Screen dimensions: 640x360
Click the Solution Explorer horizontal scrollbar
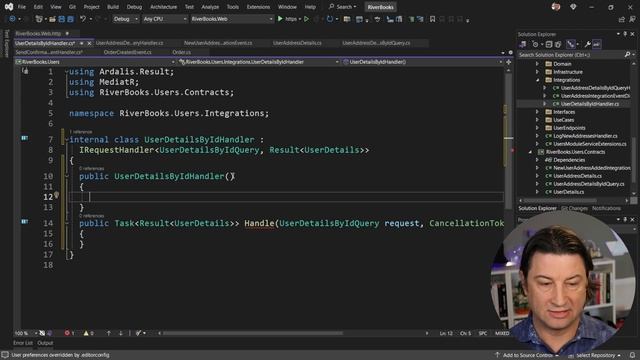(560, 200)
